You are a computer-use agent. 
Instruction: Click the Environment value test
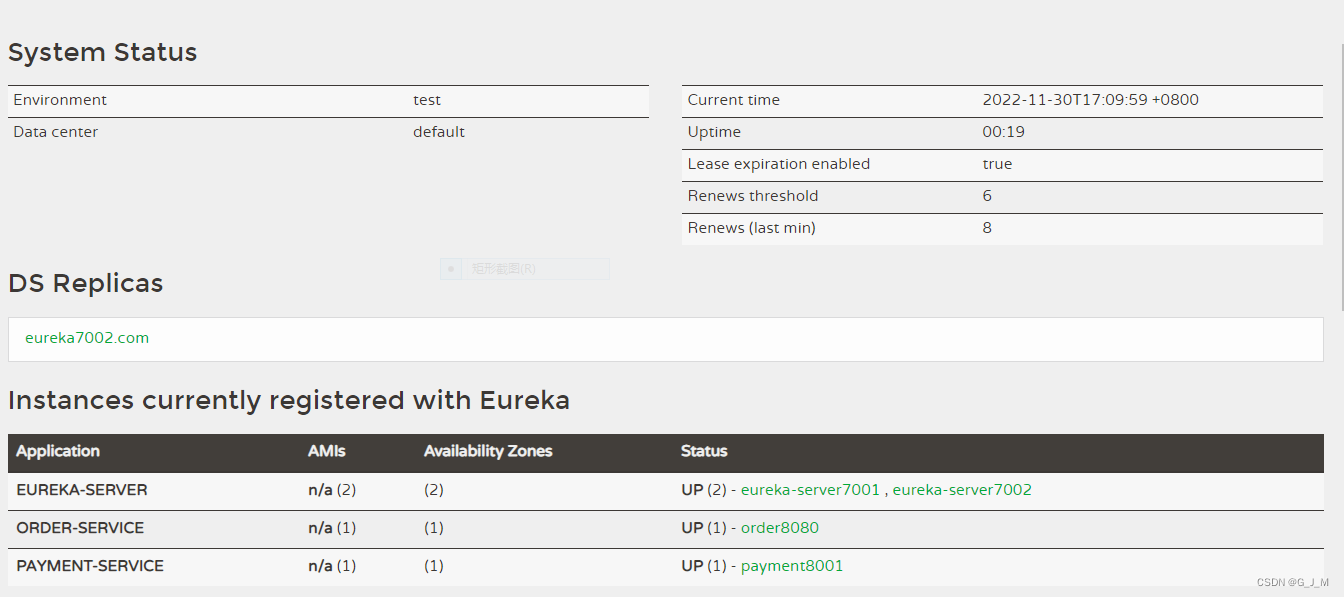point(427,100)
